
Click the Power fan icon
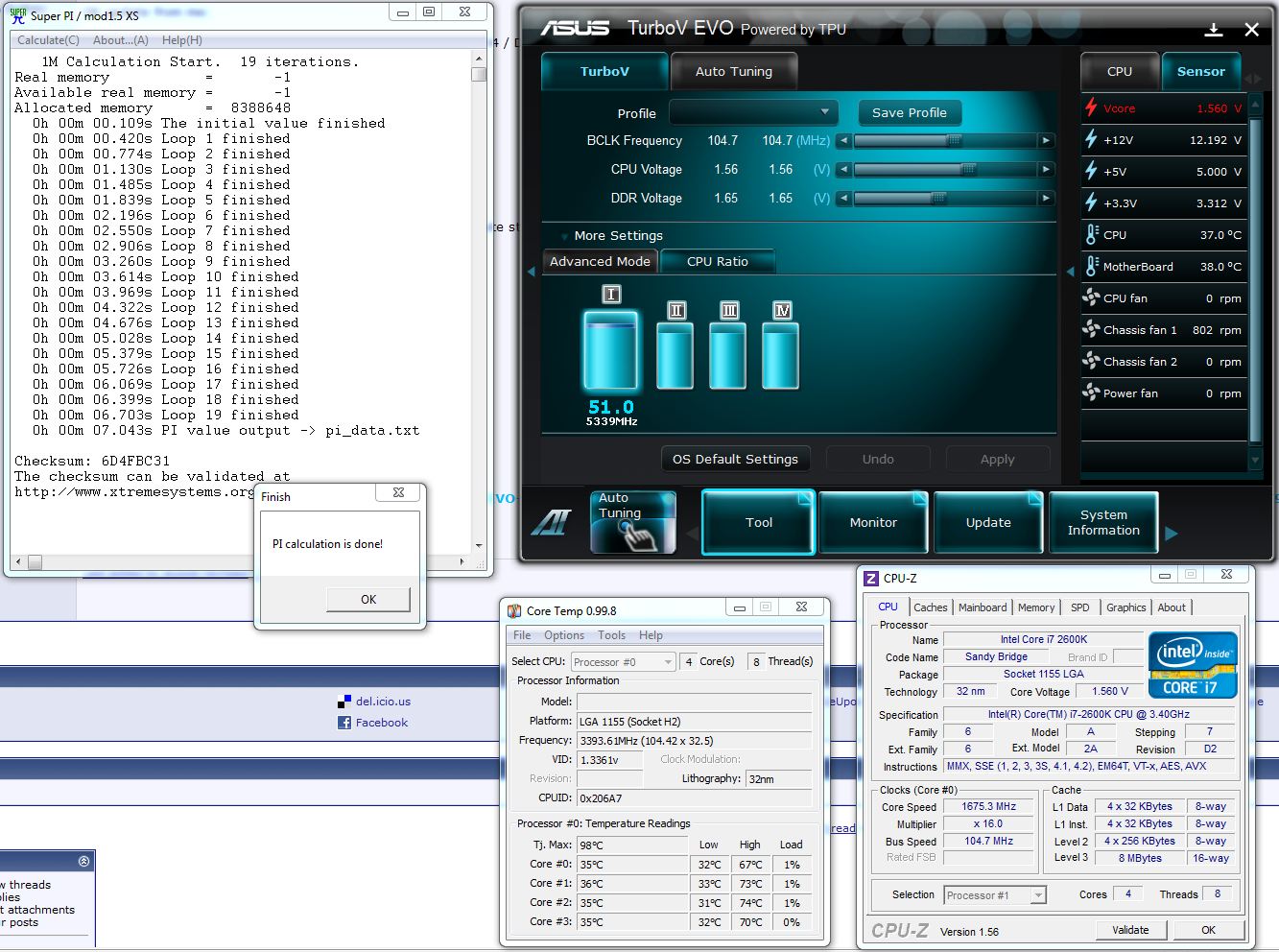coord(1091,393)
